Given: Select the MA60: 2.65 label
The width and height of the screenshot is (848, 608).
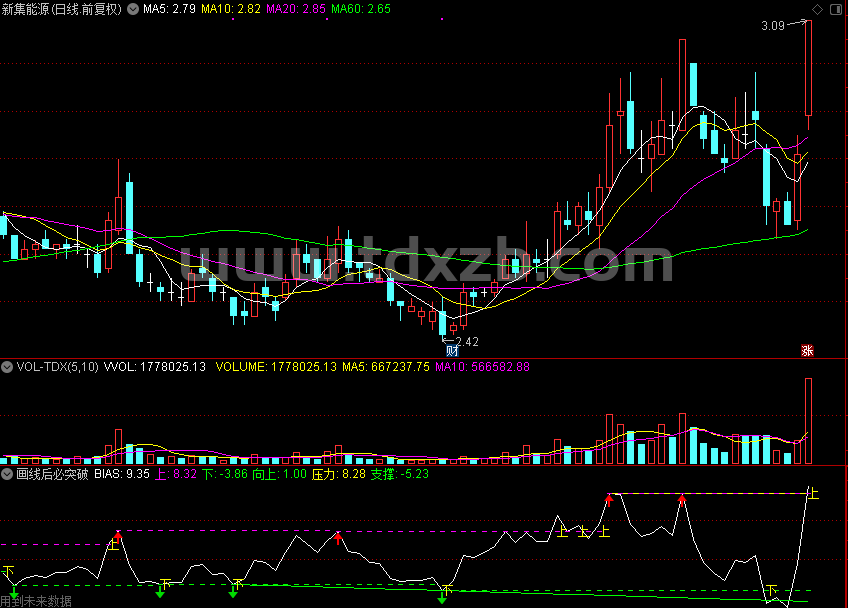Looking at the screenshot, I should (361, 9).
